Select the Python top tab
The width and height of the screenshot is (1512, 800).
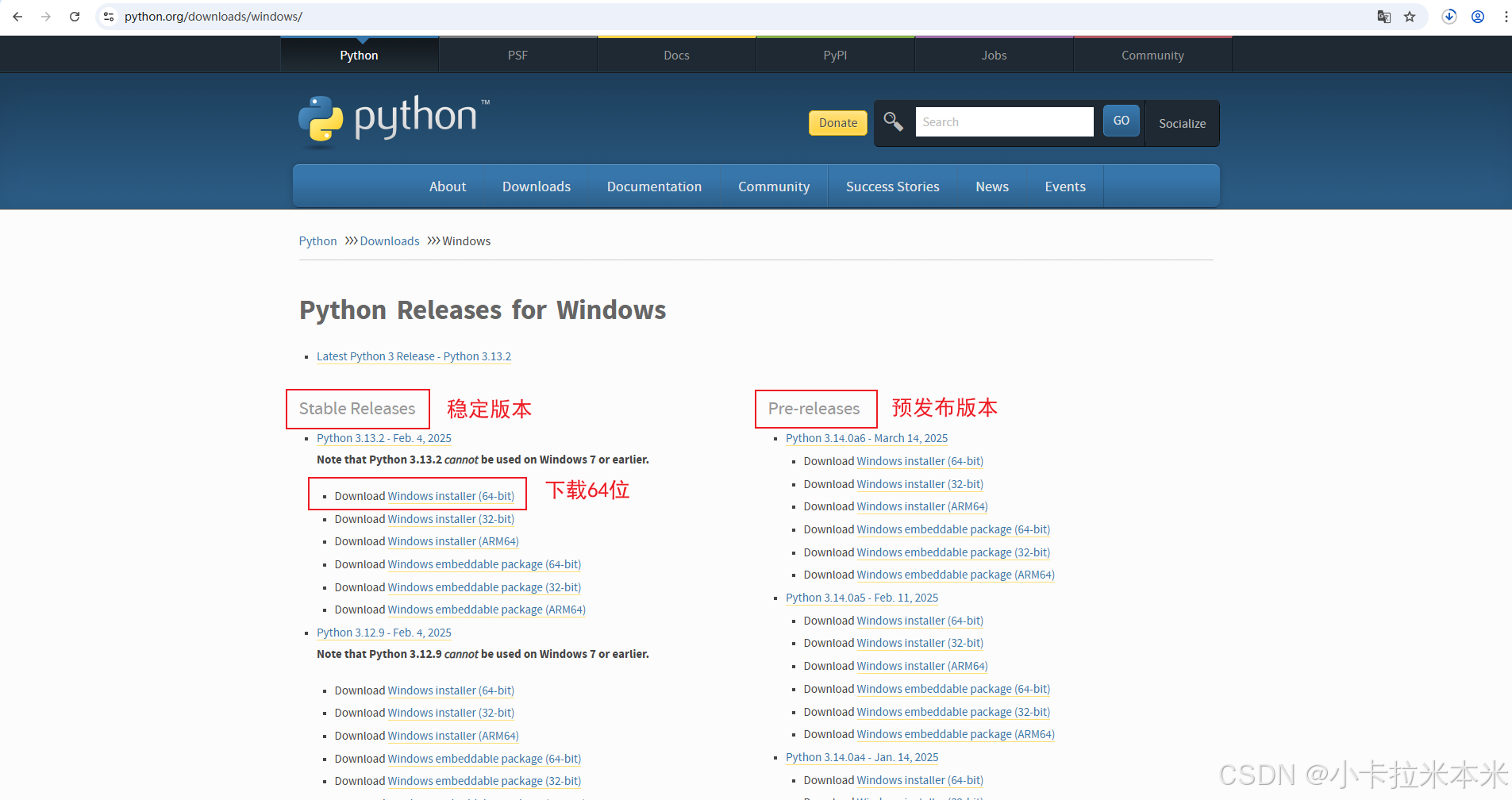360,55
